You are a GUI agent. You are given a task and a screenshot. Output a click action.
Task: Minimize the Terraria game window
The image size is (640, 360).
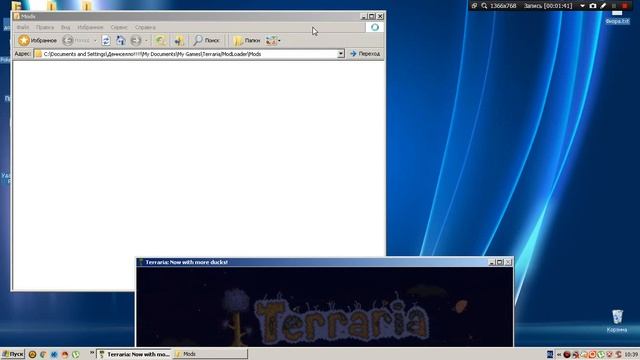click(x=492, y=262)
